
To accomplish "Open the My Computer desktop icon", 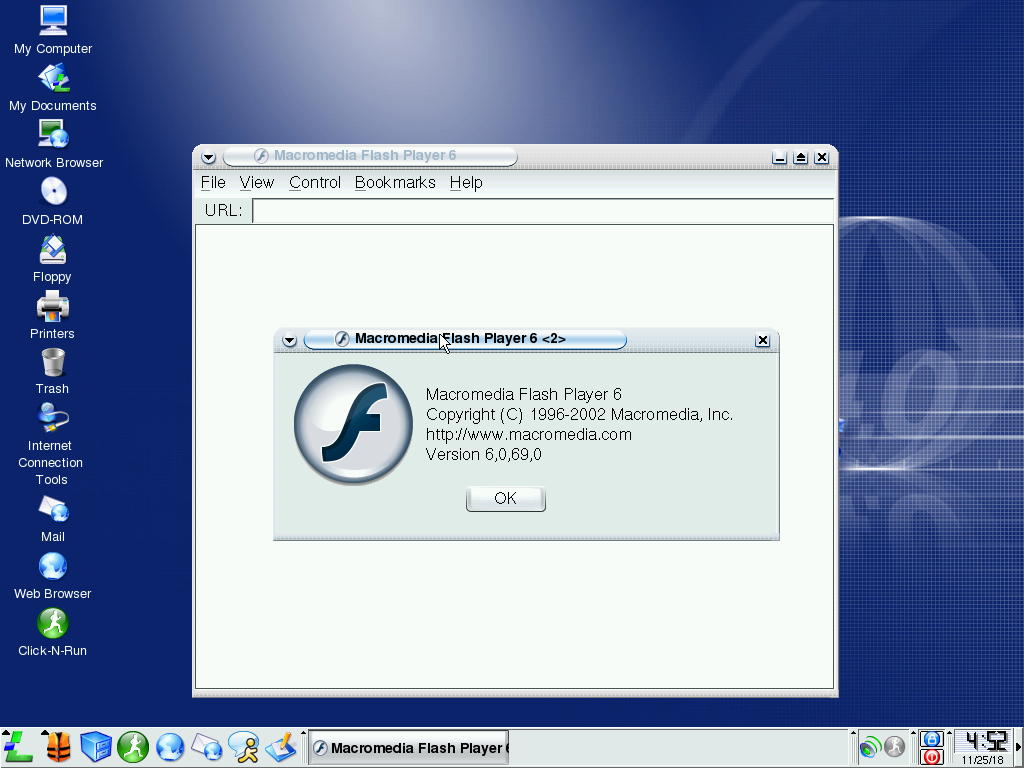I will click(x=53, y=31).
